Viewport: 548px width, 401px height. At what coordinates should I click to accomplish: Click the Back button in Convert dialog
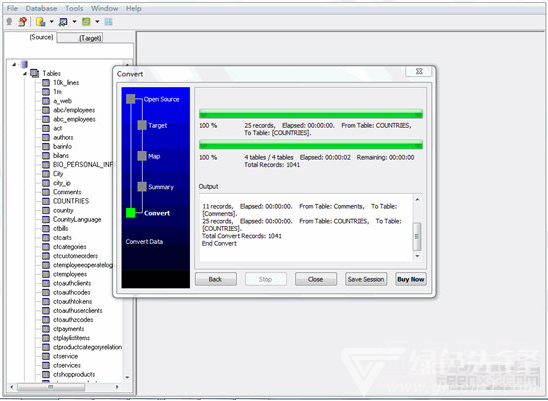click(216, 279)
